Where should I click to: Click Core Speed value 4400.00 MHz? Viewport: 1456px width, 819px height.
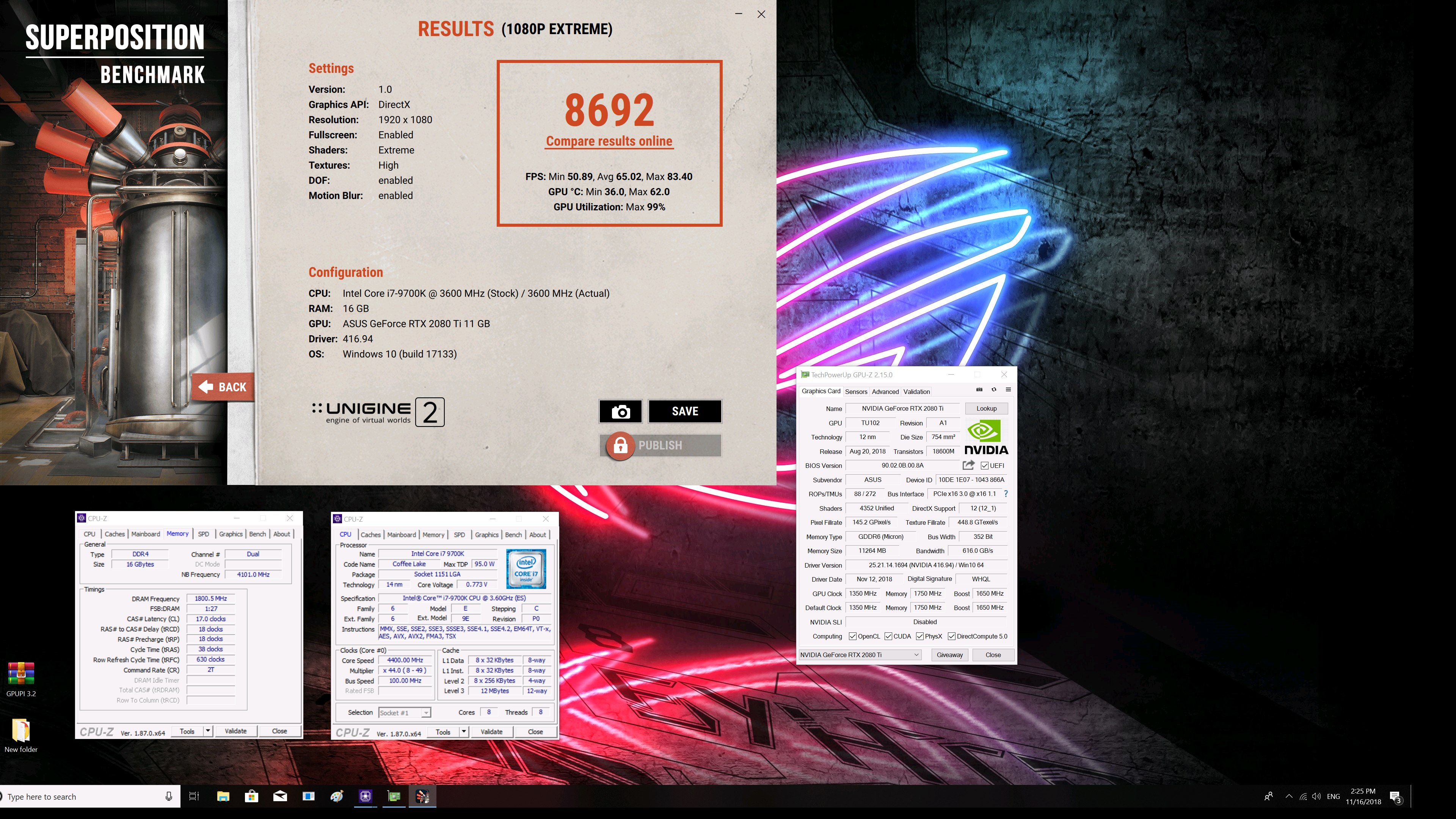tap(405, 660)
